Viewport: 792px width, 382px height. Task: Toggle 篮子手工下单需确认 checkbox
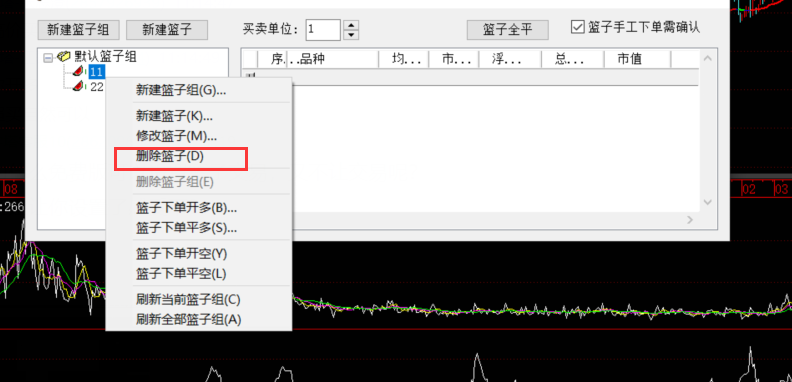pyautogui.click(x=577, y=27)
